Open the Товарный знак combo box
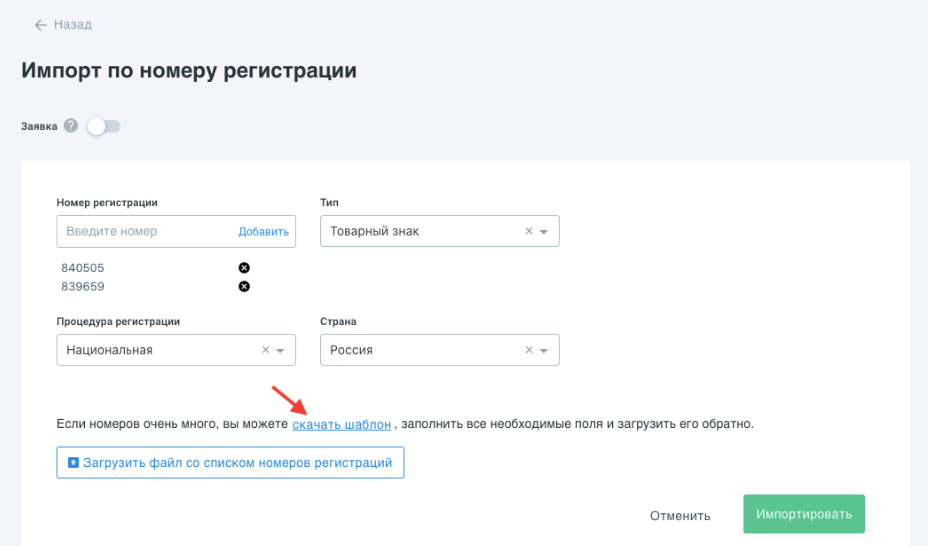 [x=420, y=231]
